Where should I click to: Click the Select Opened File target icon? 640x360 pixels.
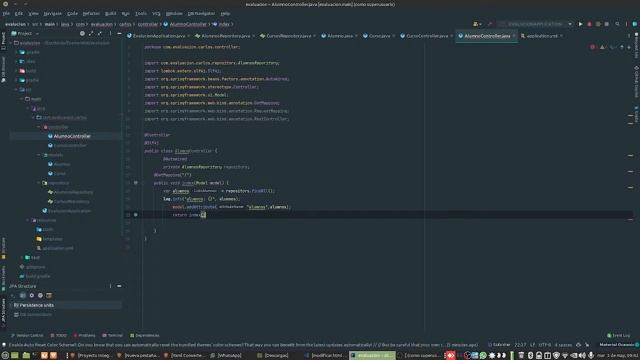82,33
